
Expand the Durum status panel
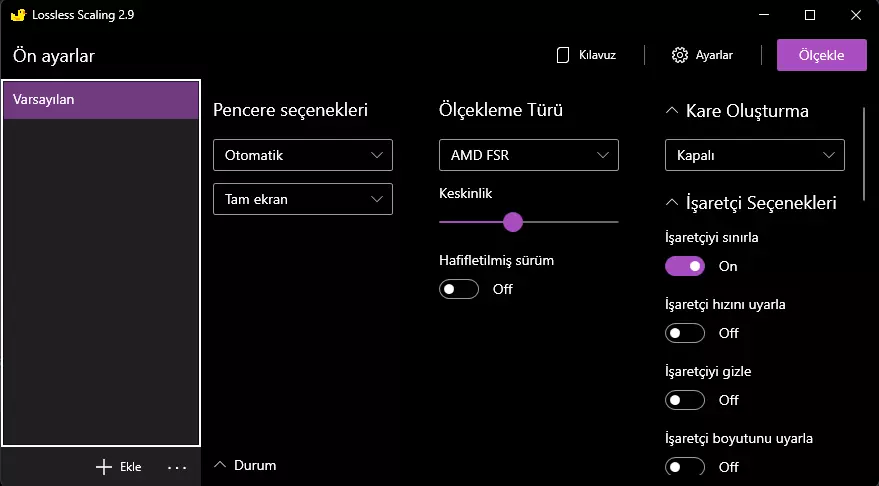221,465
